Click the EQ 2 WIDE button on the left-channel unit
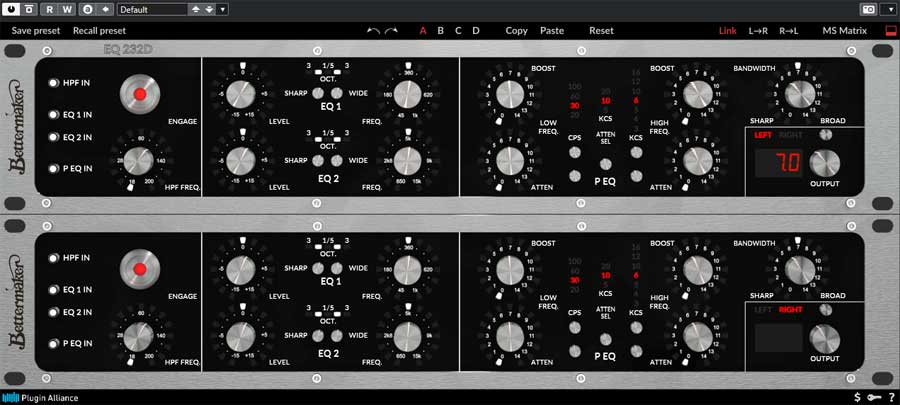Image resolution: width=900 pixels, height=405 pixels. [x=337, y=160]
